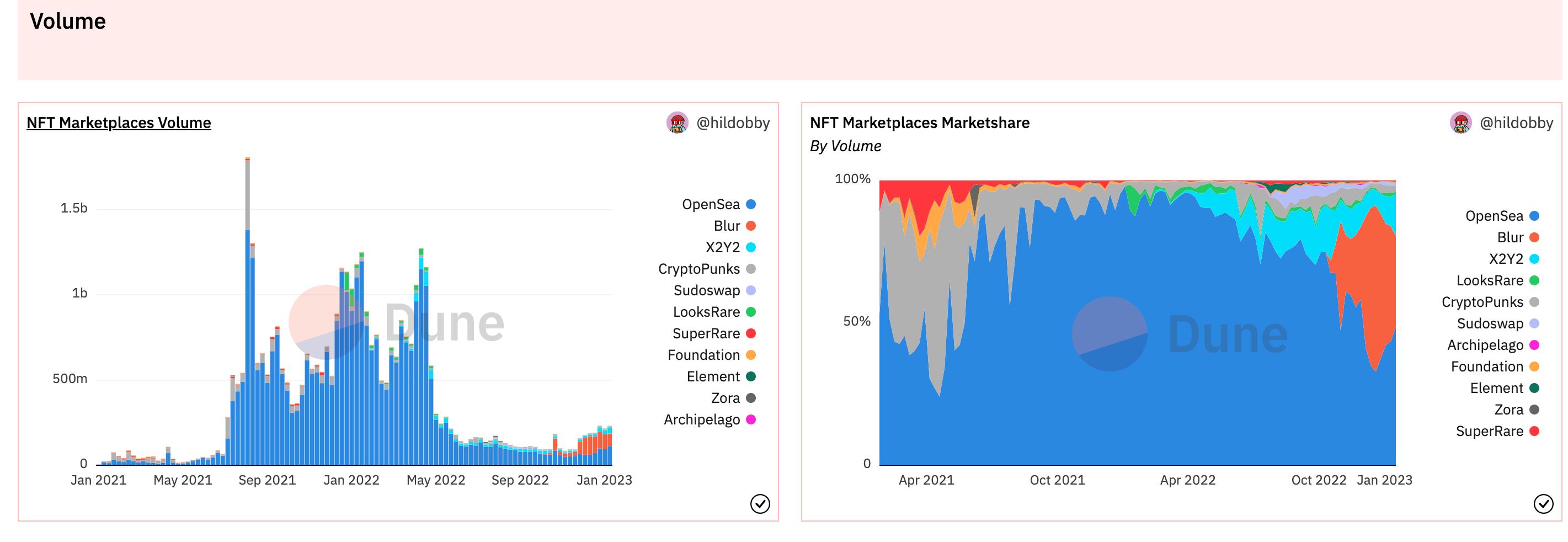Toggle CryptoPunks series in Marketshare legend
The width and height of the screenshot is (1568, 542).
click(x=1482, y=302)
